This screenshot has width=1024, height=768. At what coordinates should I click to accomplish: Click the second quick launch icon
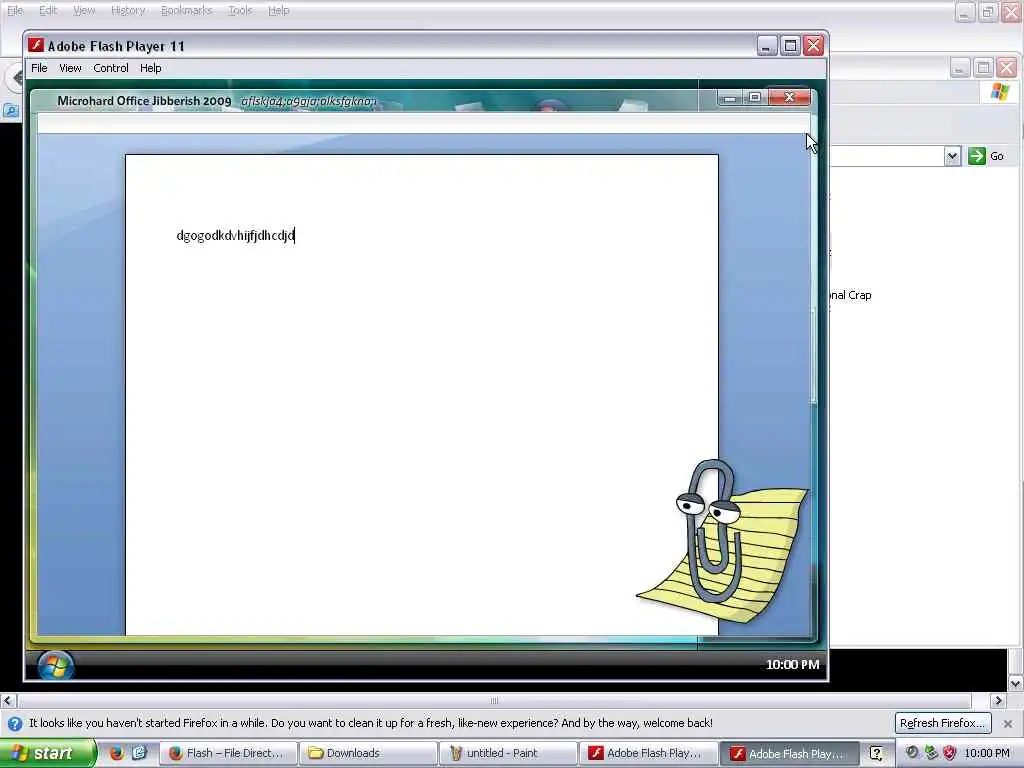pyautogui.click(x=139, y=753)
